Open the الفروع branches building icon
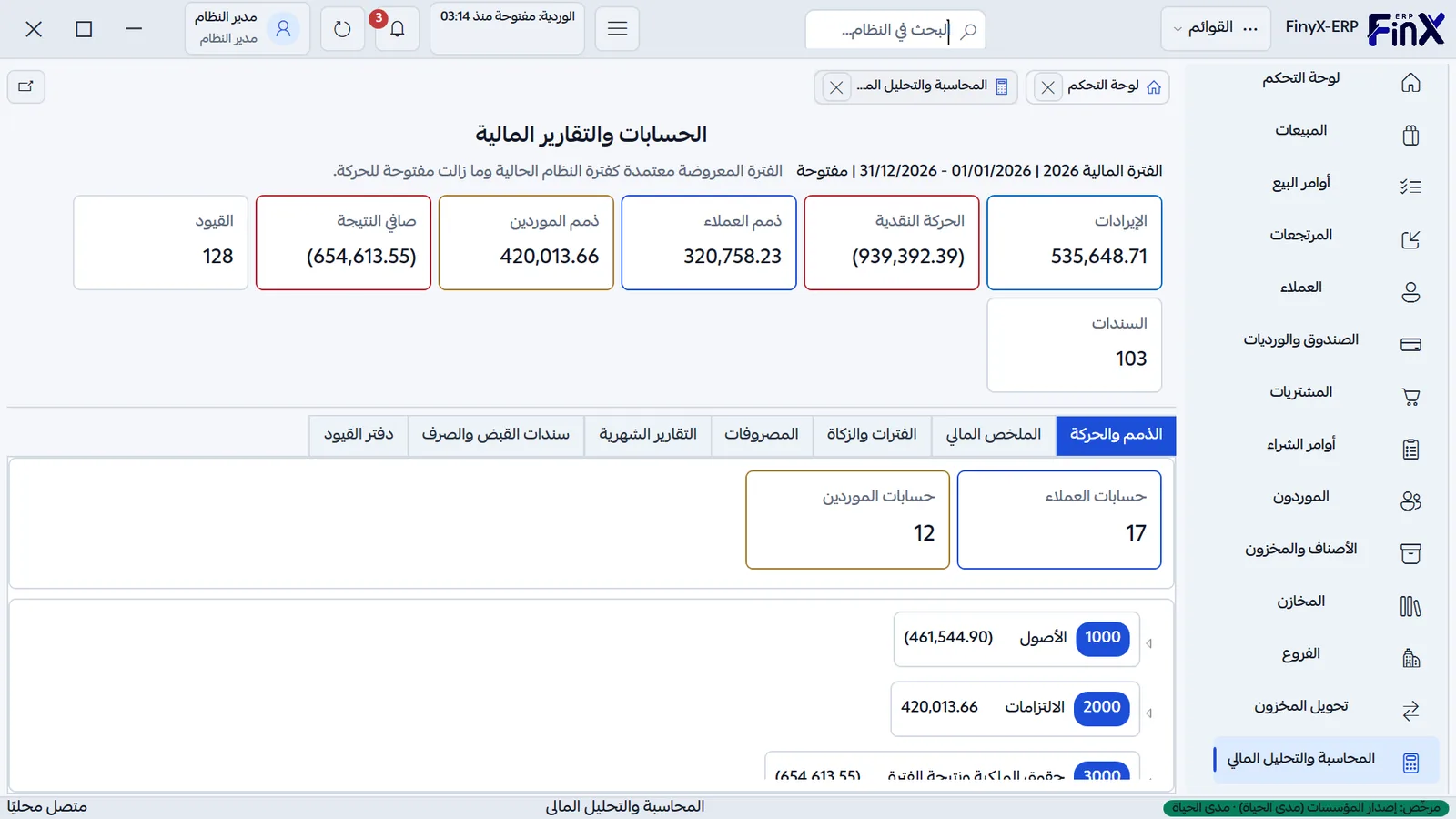 click(1410, 658)
